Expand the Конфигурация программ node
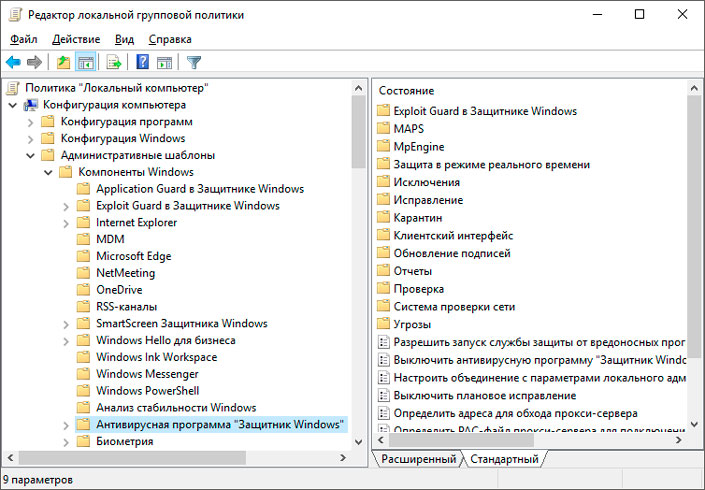Viewport: 705px width, 490px height. (31, 122)
